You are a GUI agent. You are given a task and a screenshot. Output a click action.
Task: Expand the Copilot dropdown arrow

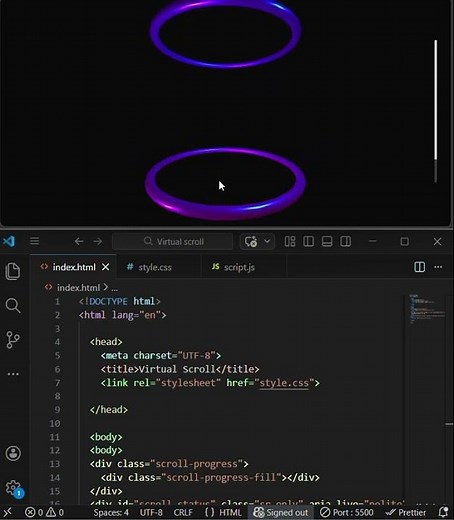(x=267, y=241)
